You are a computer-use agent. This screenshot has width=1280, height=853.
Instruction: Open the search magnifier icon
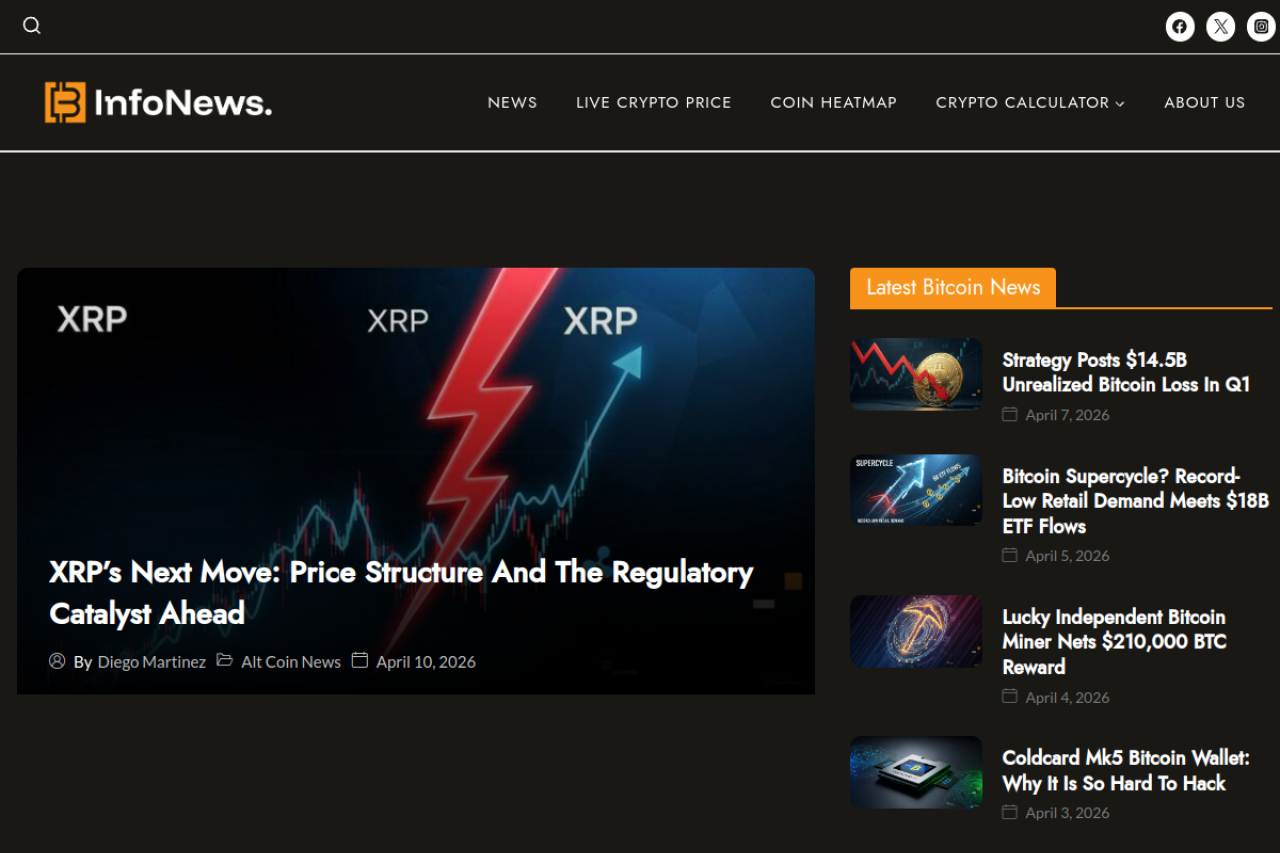pyautogui.click(x=32, y=26)
